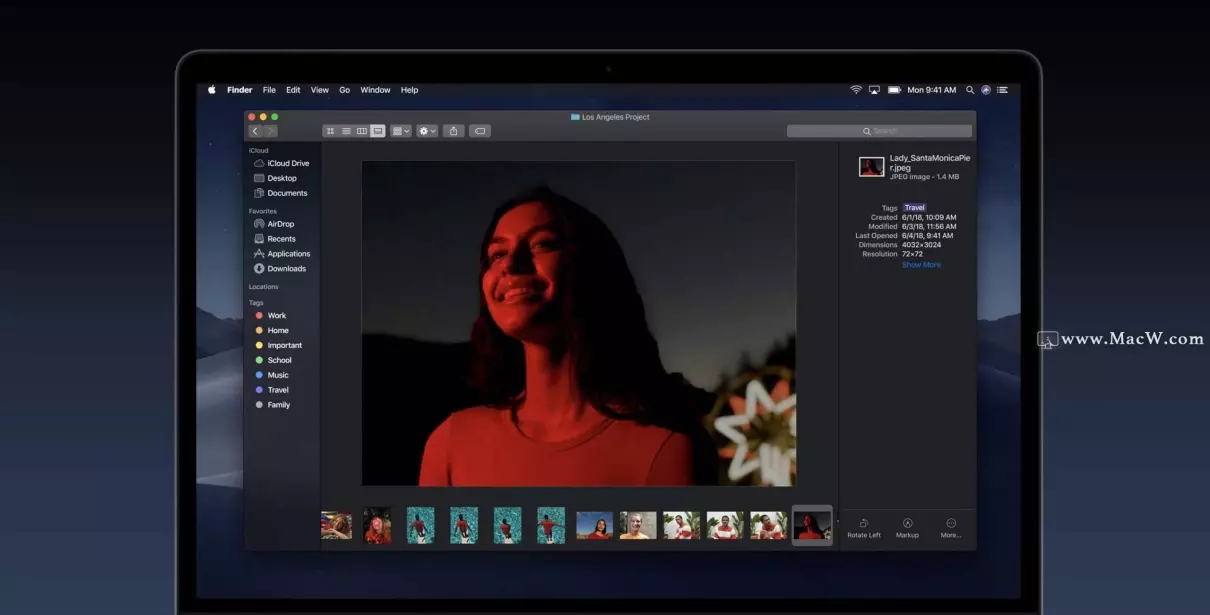Viewport: 1210px width, 615px height.
Task: Select the Family tag in sidebar
Action: pyautogui.click(x=273, y=405)
